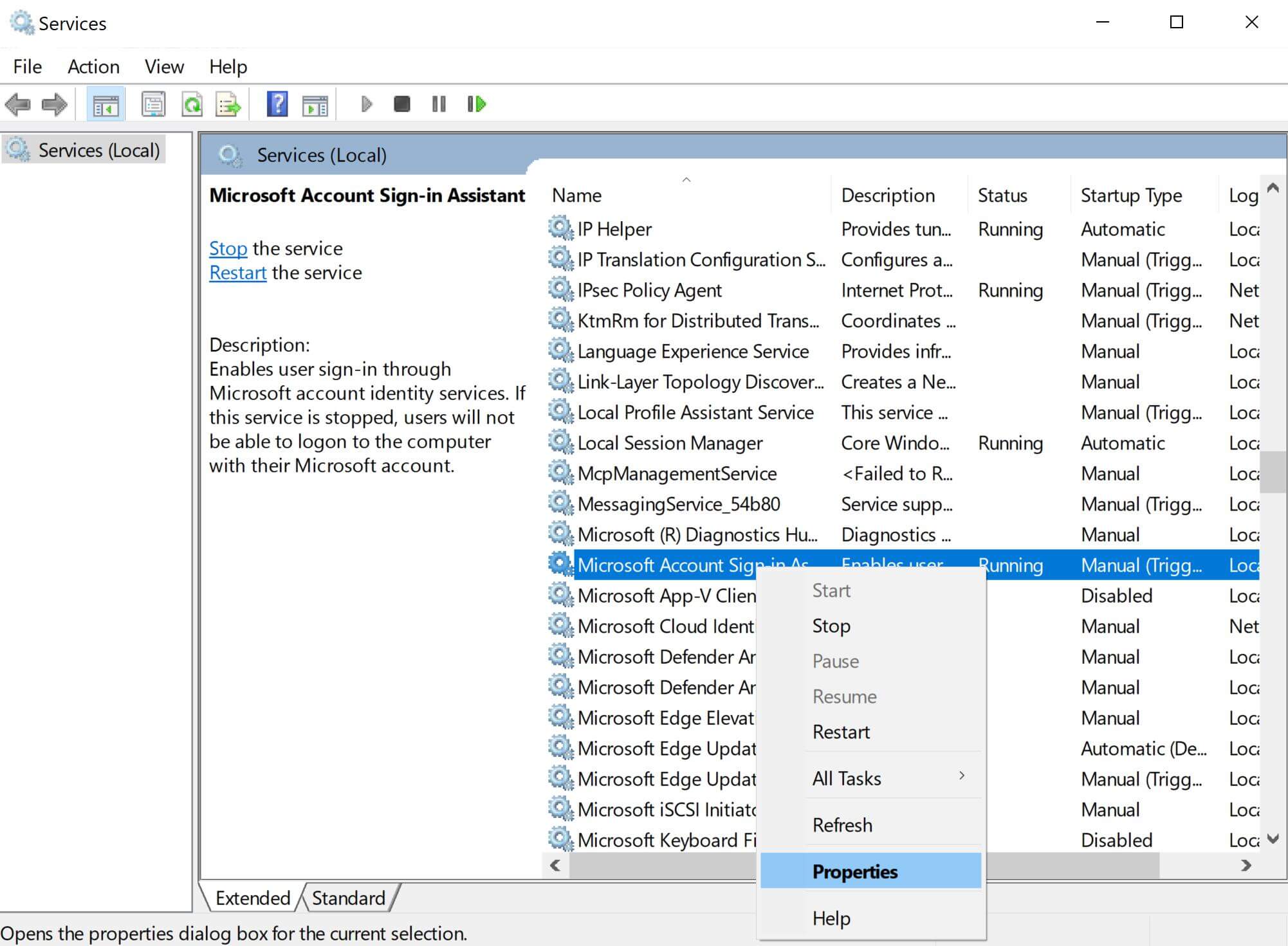Open Help using the toolbar icon
Image resolution: width=1288 pixels, height=946 pixels.
point(277,104)
